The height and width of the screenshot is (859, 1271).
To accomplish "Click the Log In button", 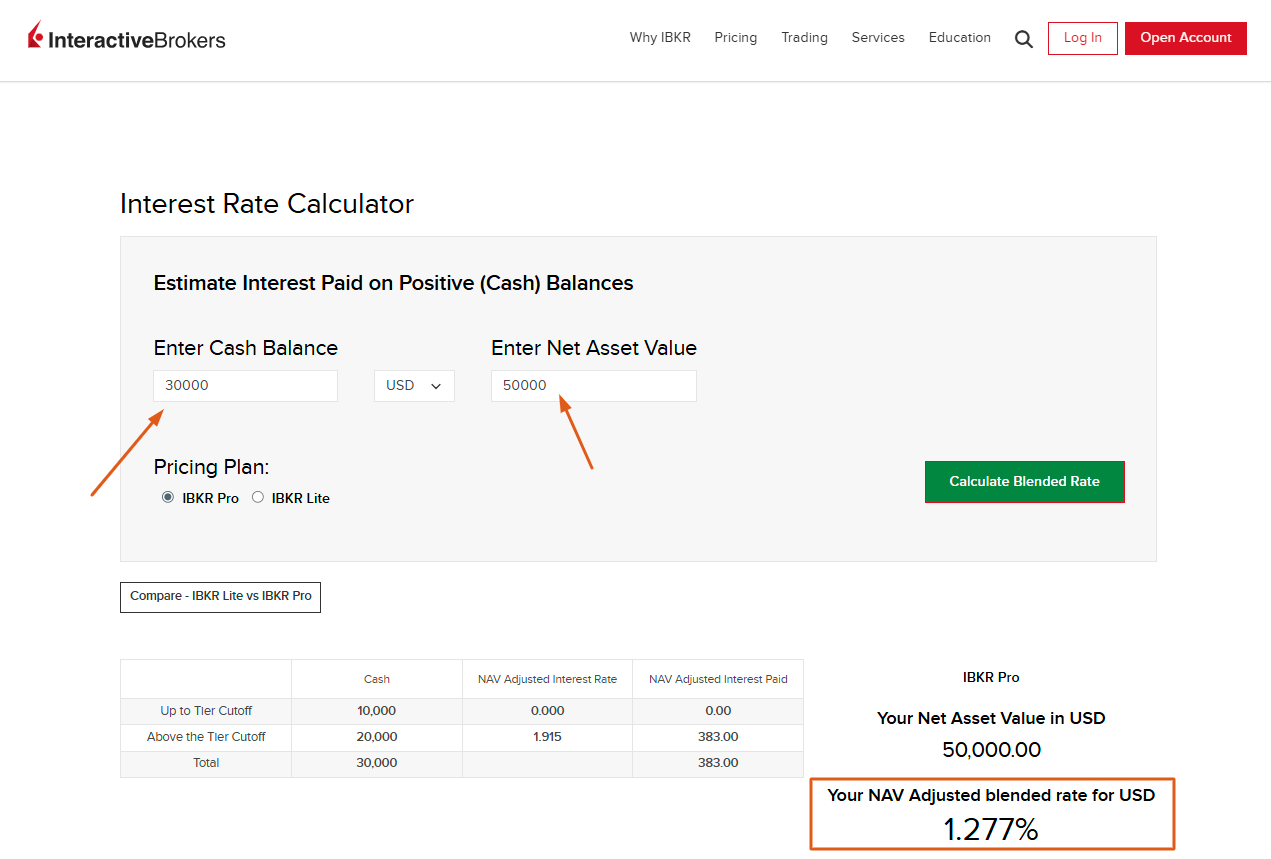I will point(1083,38).
